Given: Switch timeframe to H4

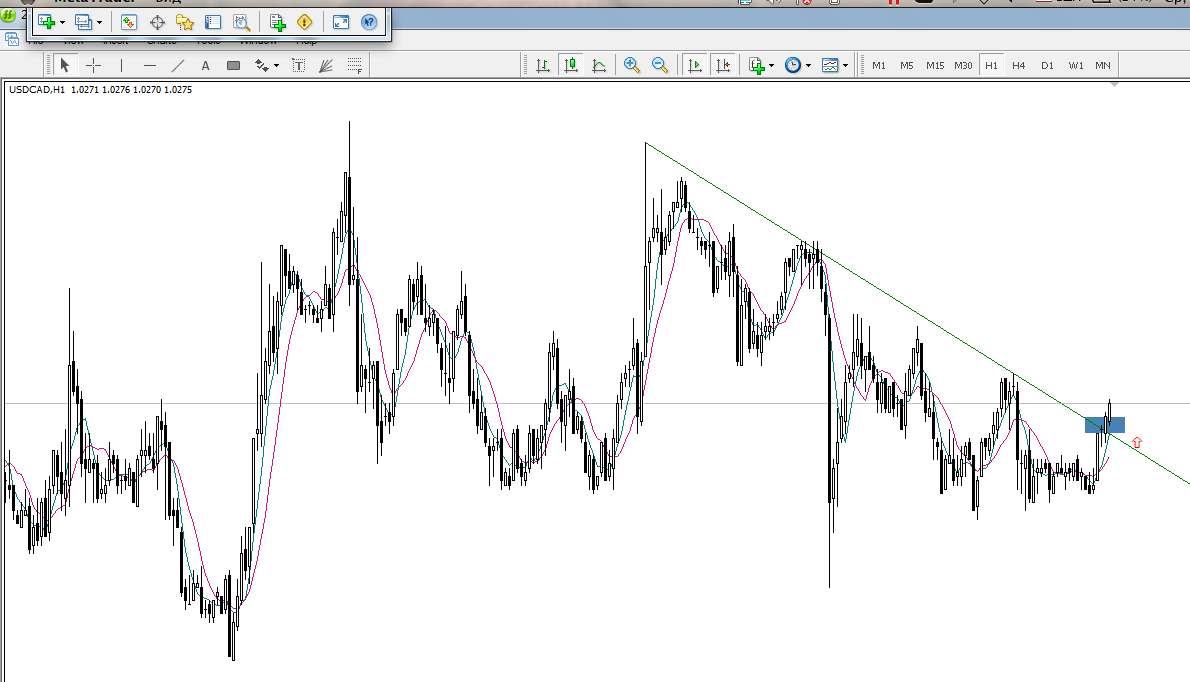Looking at the screenshot, I should [1018, 65].
